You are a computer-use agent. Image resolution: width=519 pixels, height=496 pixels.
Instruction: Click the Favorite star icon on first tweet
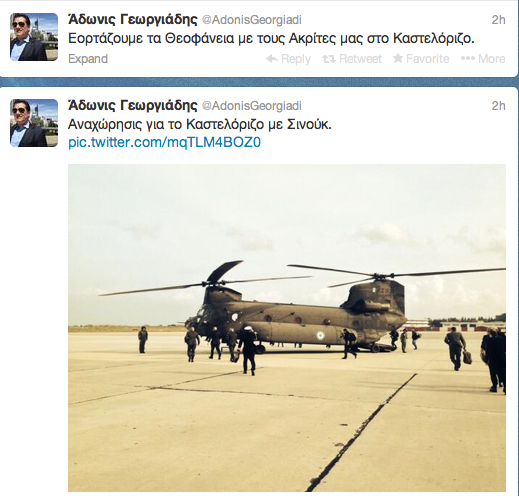(398, 58)
